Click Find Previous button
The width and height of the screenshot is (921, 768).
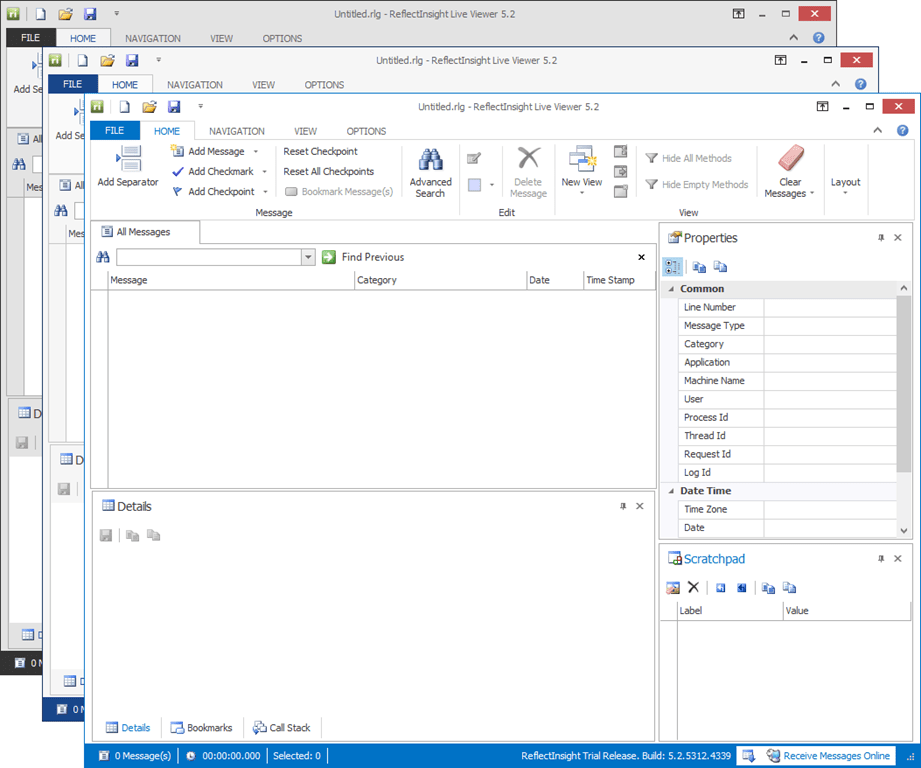(x=373, y=257)
